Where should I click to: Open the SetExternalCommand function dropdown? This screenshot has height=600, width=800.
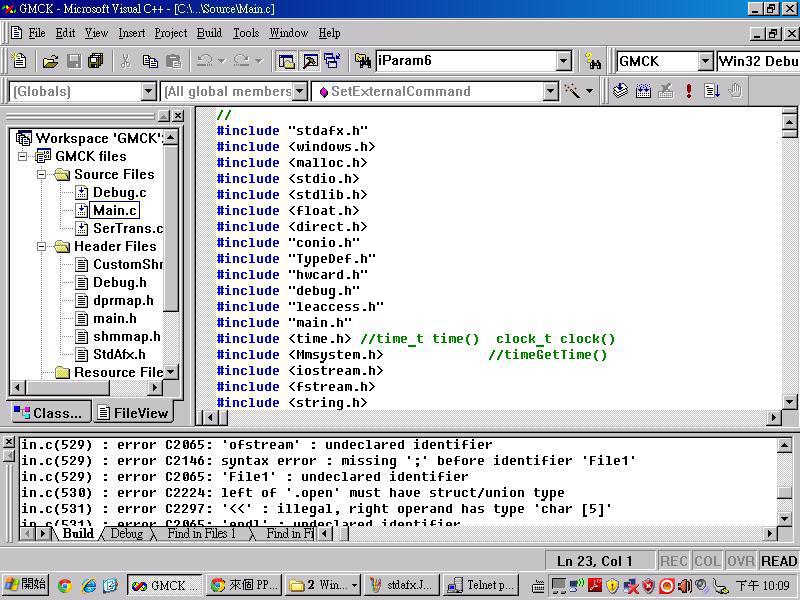(550, 91)
